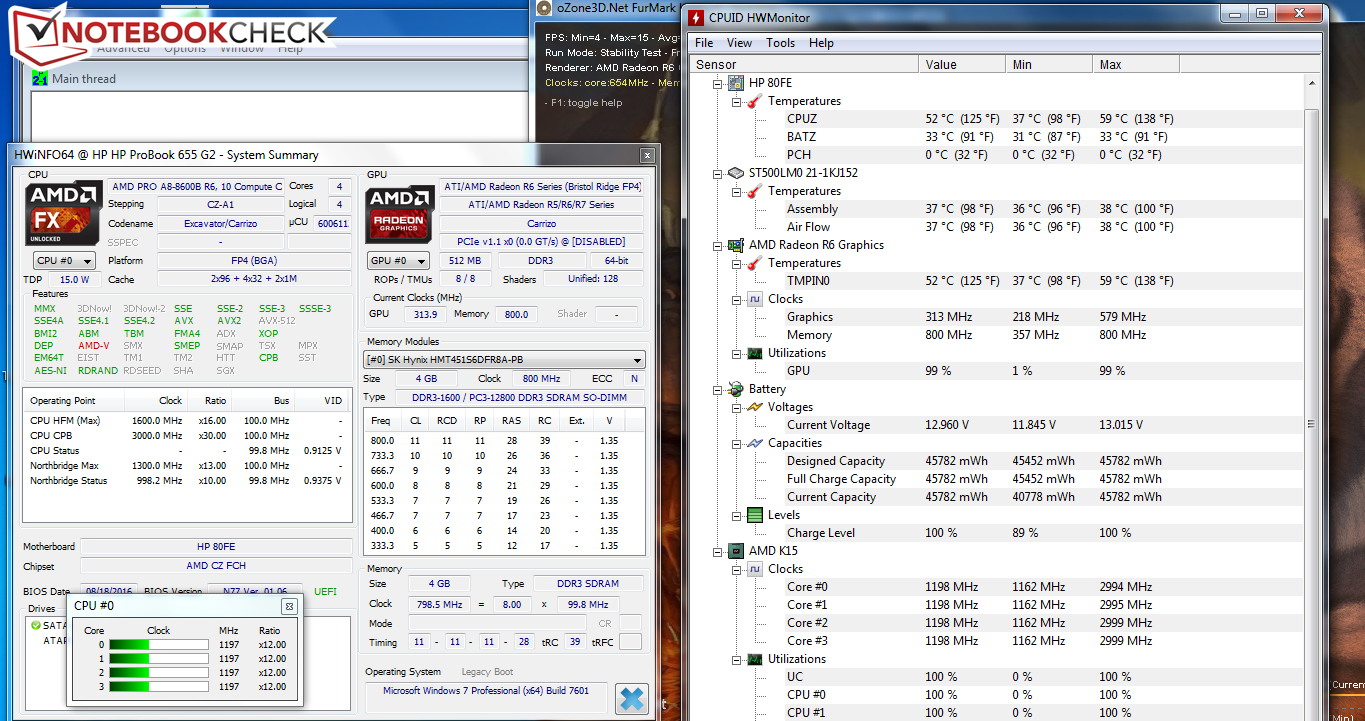The image size is (1365, 721).
Task: Click the Max column header
Action: 1136,65
